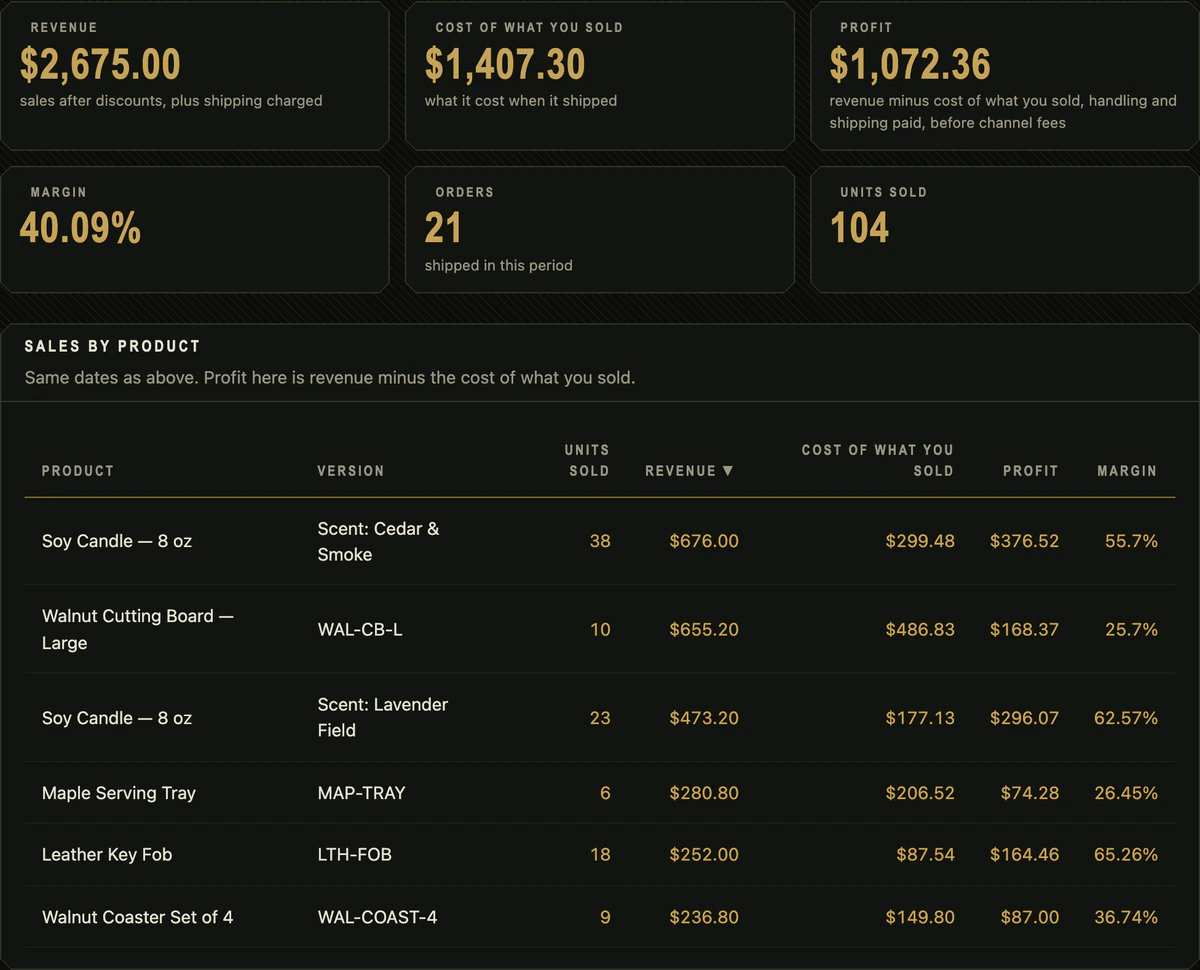Select the $1,407.30 cost figure
Viewport: 1200px width, 970px height.
tap(505, 65)
